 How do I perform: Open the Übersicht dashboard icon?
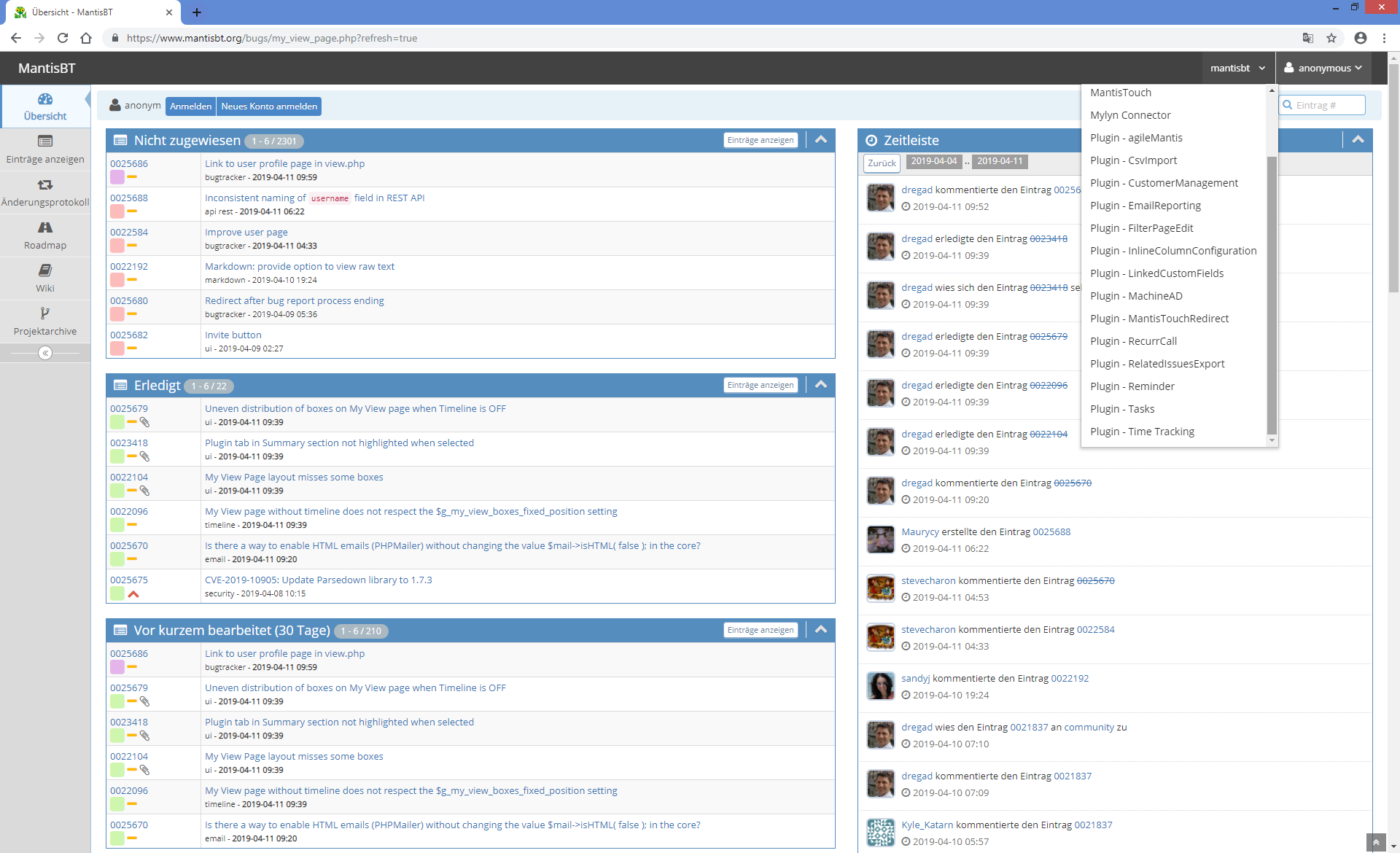(45, 99)
